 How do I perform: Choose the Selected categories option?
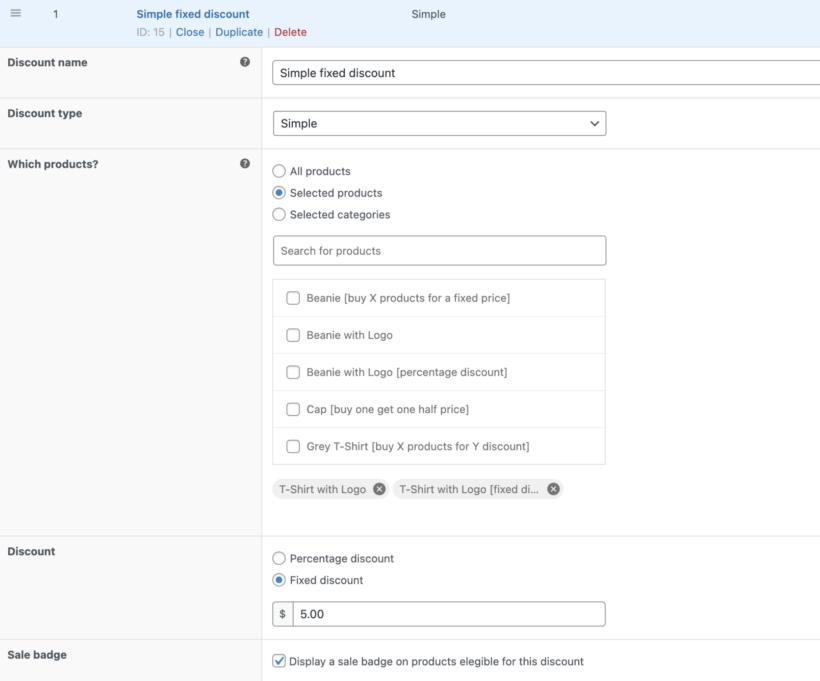[280, 214]
